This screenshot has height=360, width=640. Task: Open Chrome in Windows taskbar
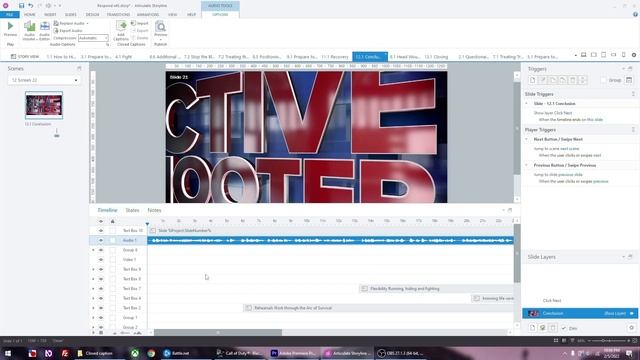pos(151,353)
